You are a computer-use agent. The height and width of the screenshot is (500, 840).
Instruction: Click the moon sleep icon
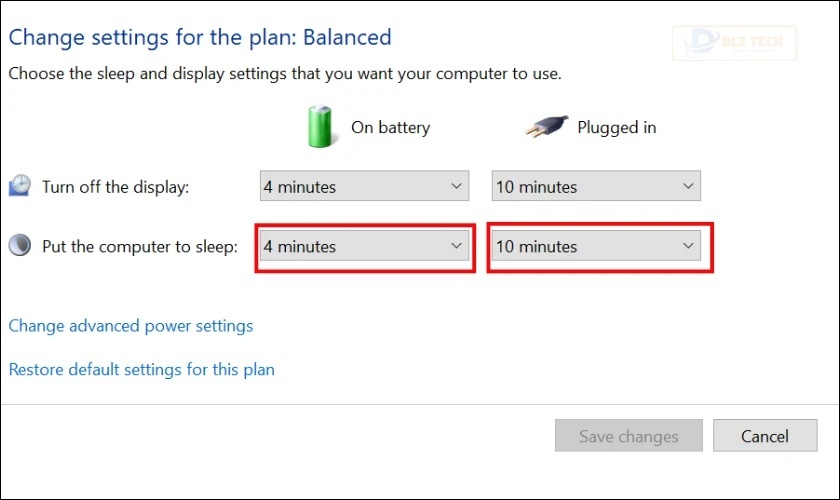coord(20,246)
